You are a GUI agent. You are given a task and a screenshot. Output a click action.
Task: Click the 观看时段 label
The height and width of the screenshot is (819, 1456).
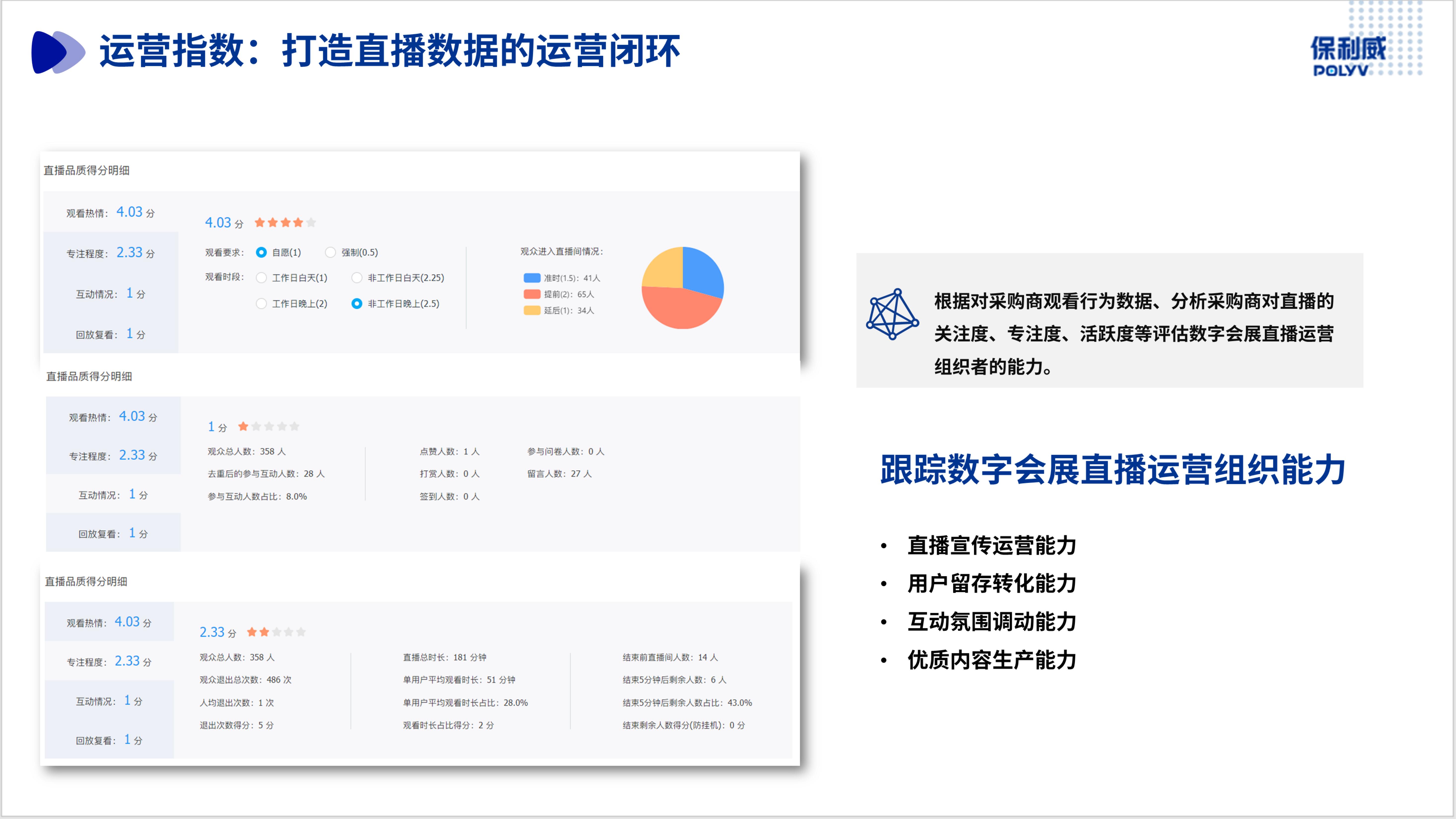click(224, 277)
